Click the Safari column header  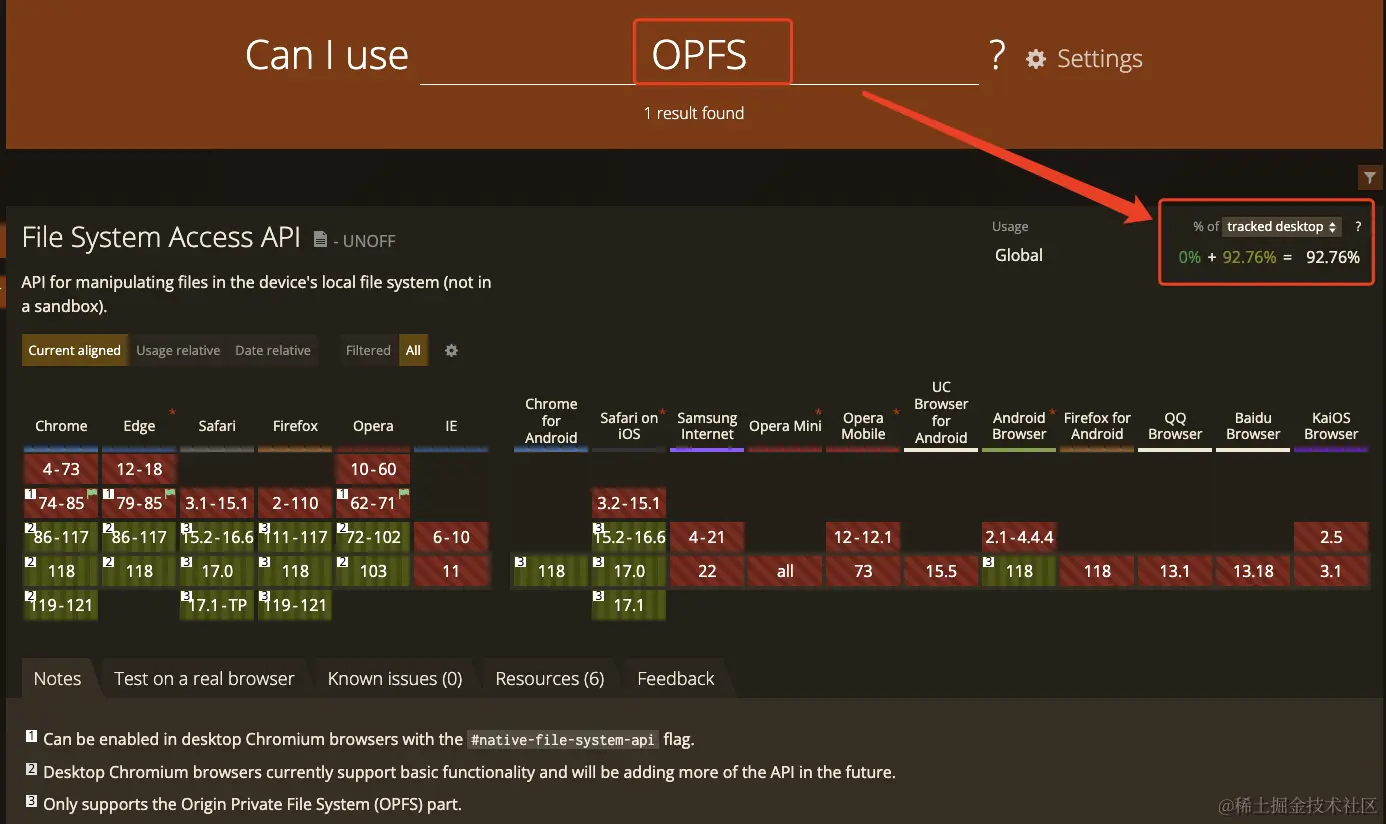coord(217,426)
